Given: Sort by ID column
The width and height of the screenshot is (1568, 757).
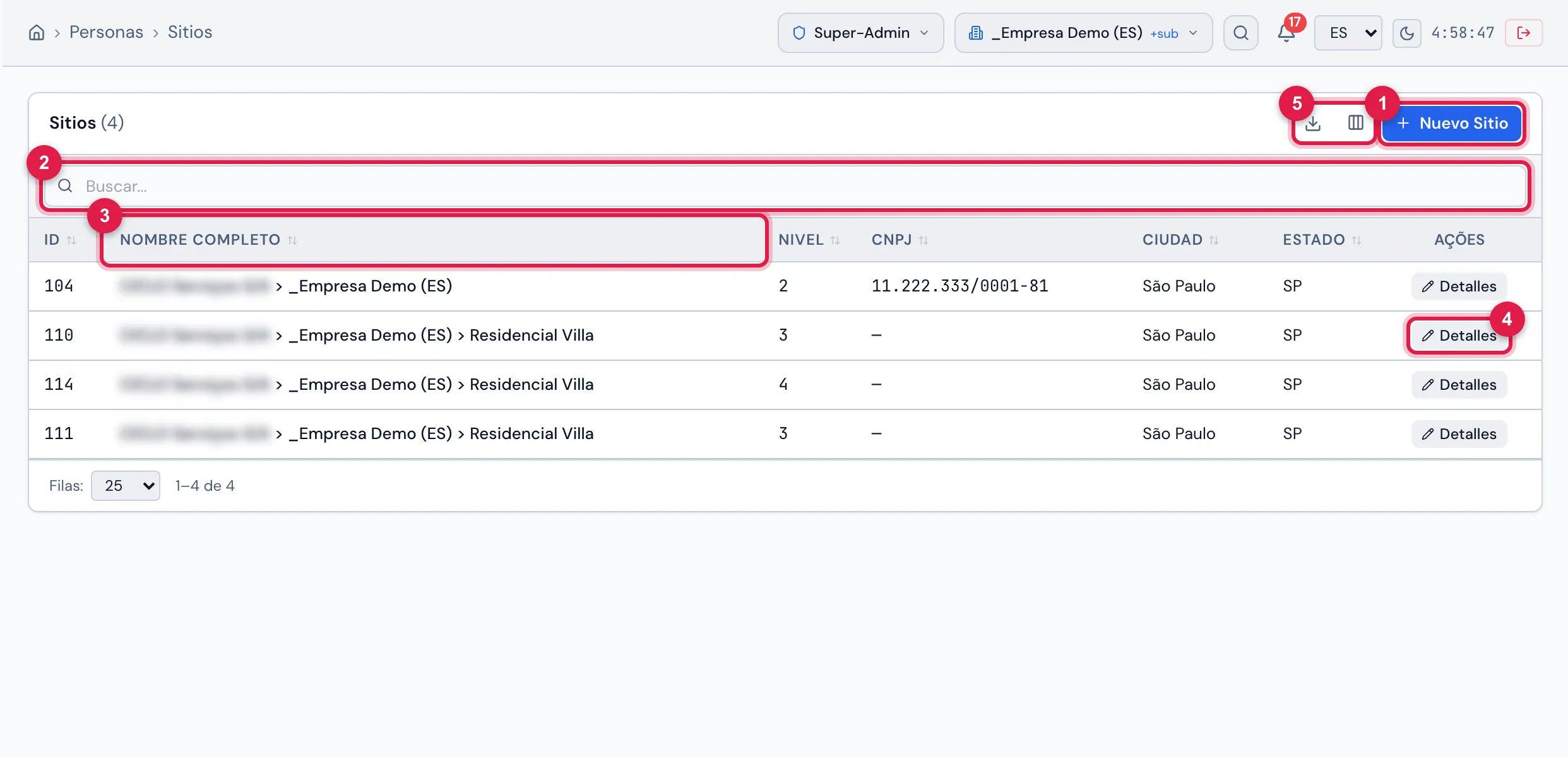Looking at the screenshot, I should (60, 240).
